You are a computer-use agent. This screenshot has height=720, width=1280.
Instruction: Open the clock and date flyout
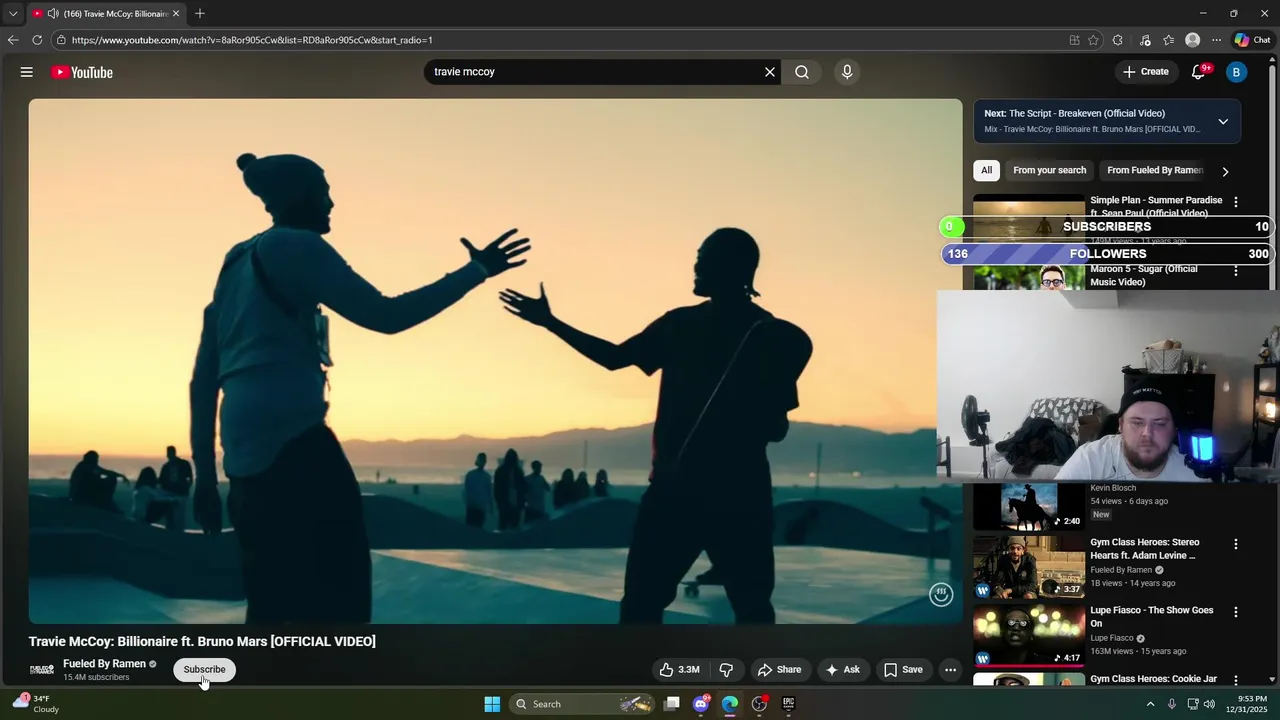(1246, 704)
